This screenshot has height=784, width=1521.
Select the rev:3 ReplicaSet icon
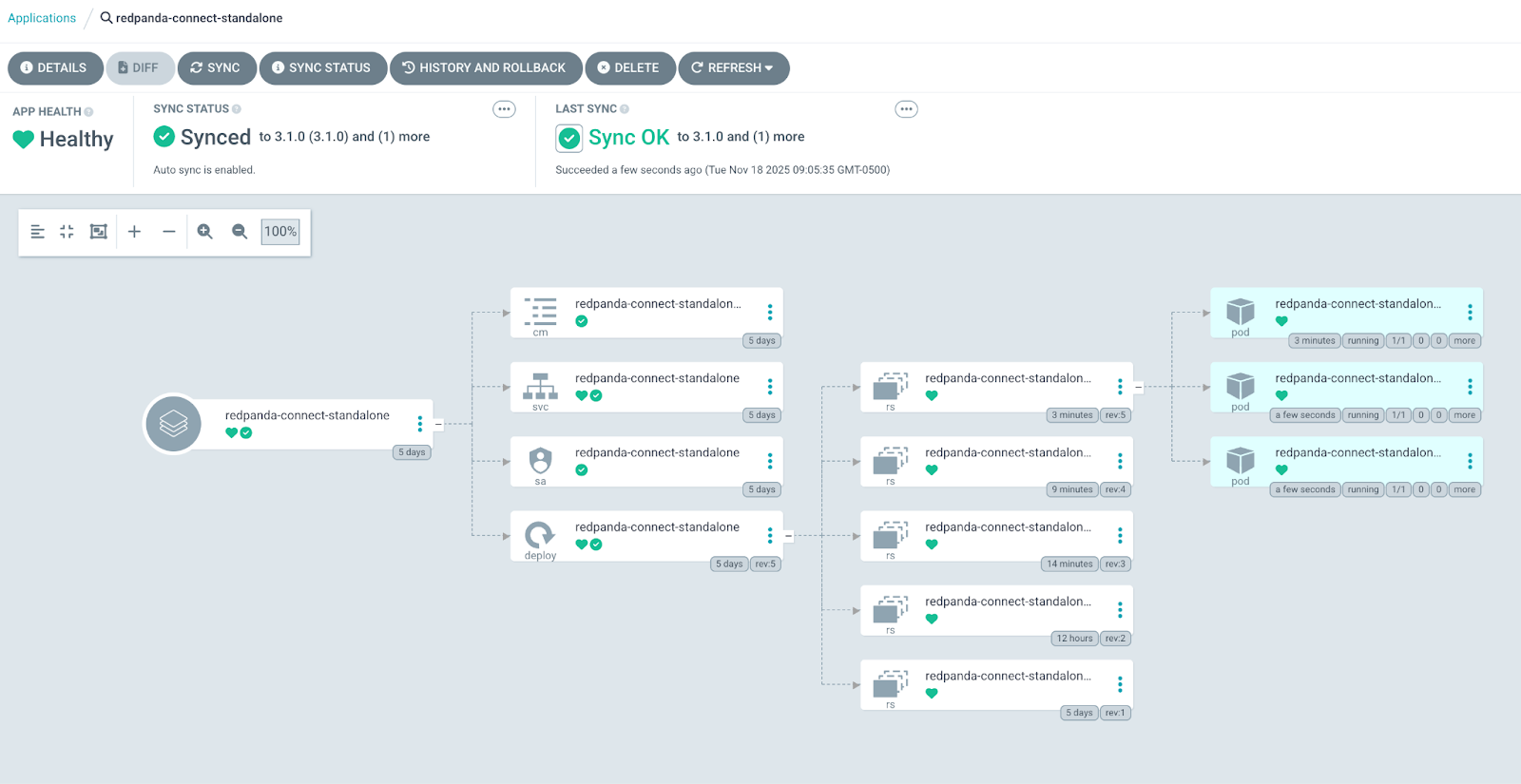point(891,535)
